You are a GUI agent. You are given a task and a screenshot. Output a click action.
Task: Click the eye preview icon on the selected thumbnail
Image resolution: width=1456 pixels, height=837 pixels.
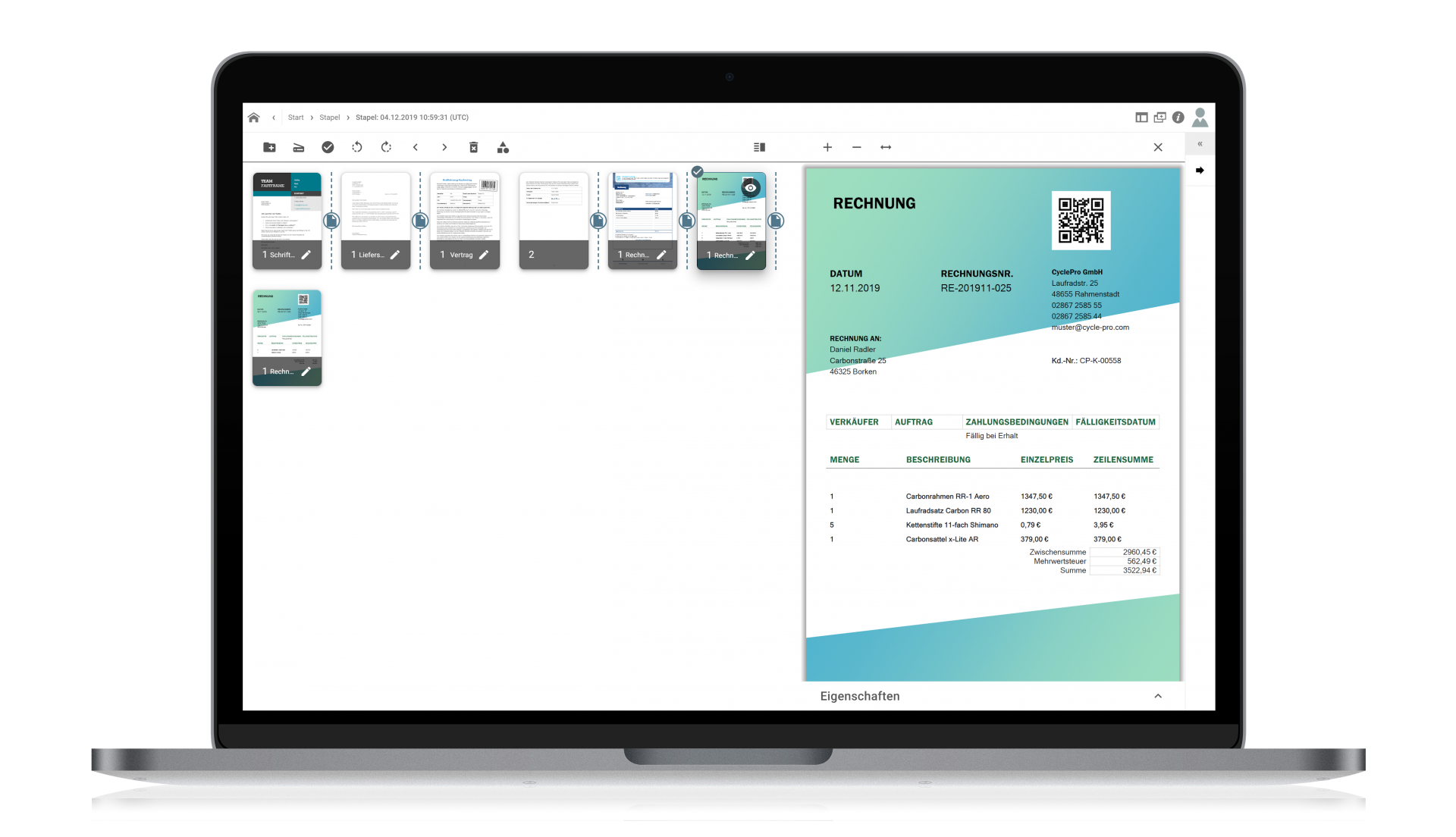pos(750,188)
